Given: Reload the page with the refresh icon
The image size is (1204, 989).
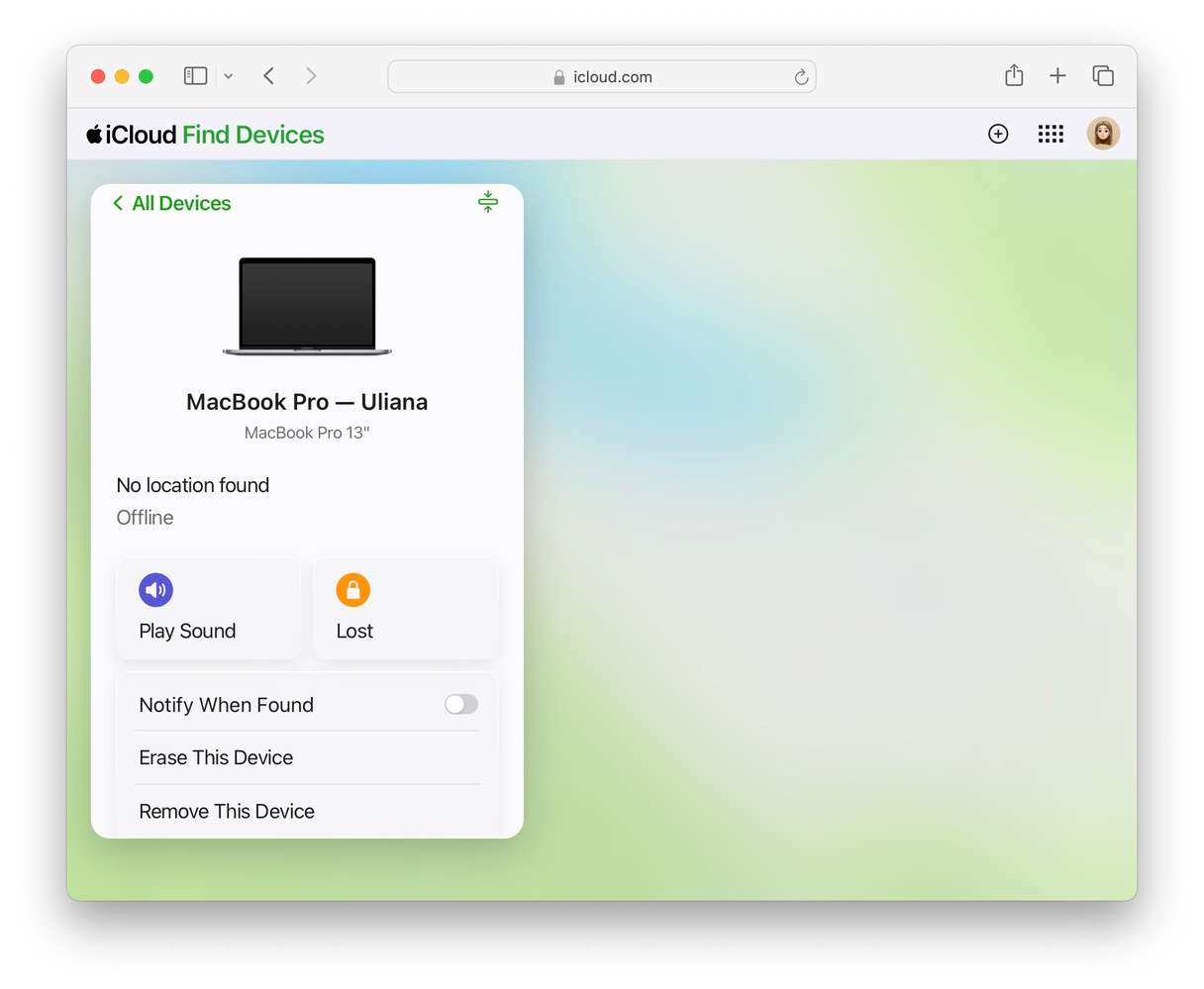Looking at the screenshot, I should click(x=801, y=77).
